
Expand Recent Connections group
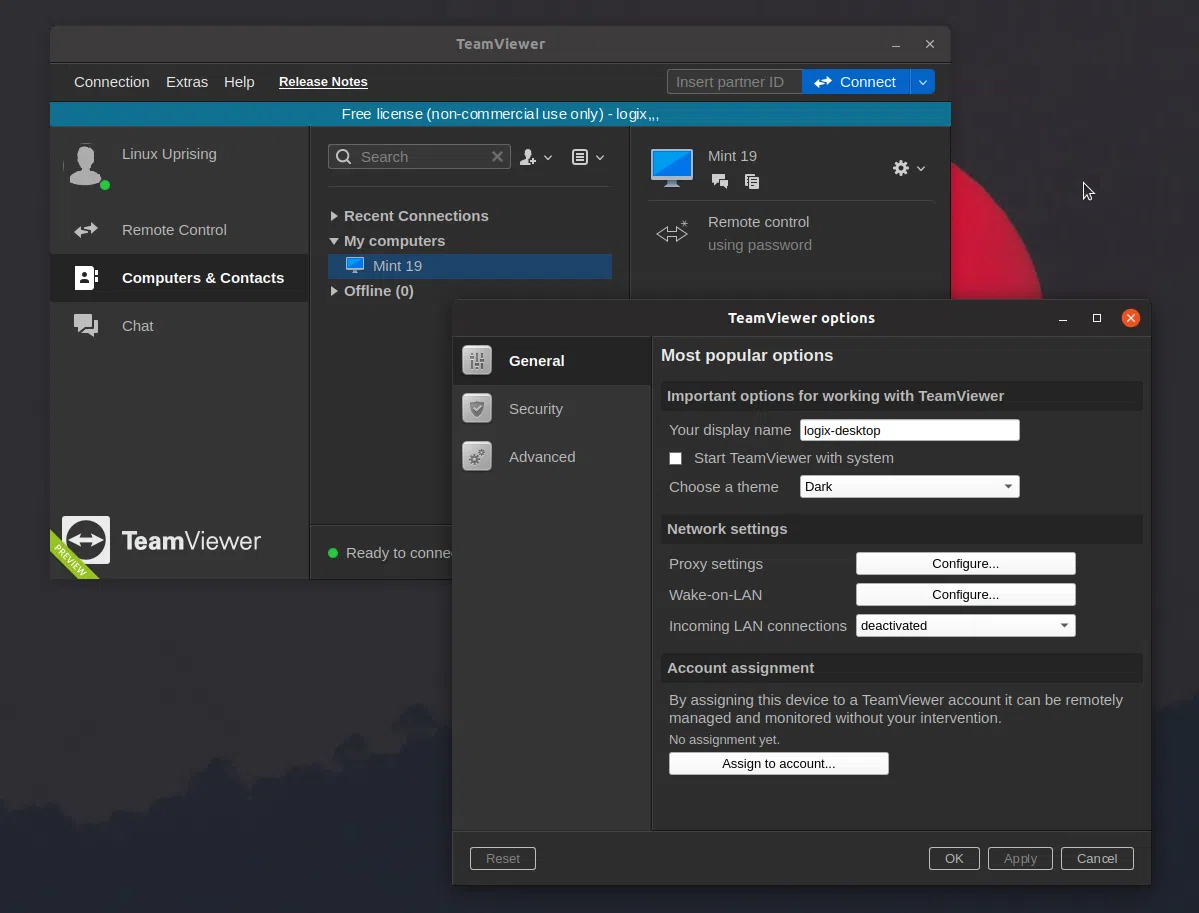[333, 216]
